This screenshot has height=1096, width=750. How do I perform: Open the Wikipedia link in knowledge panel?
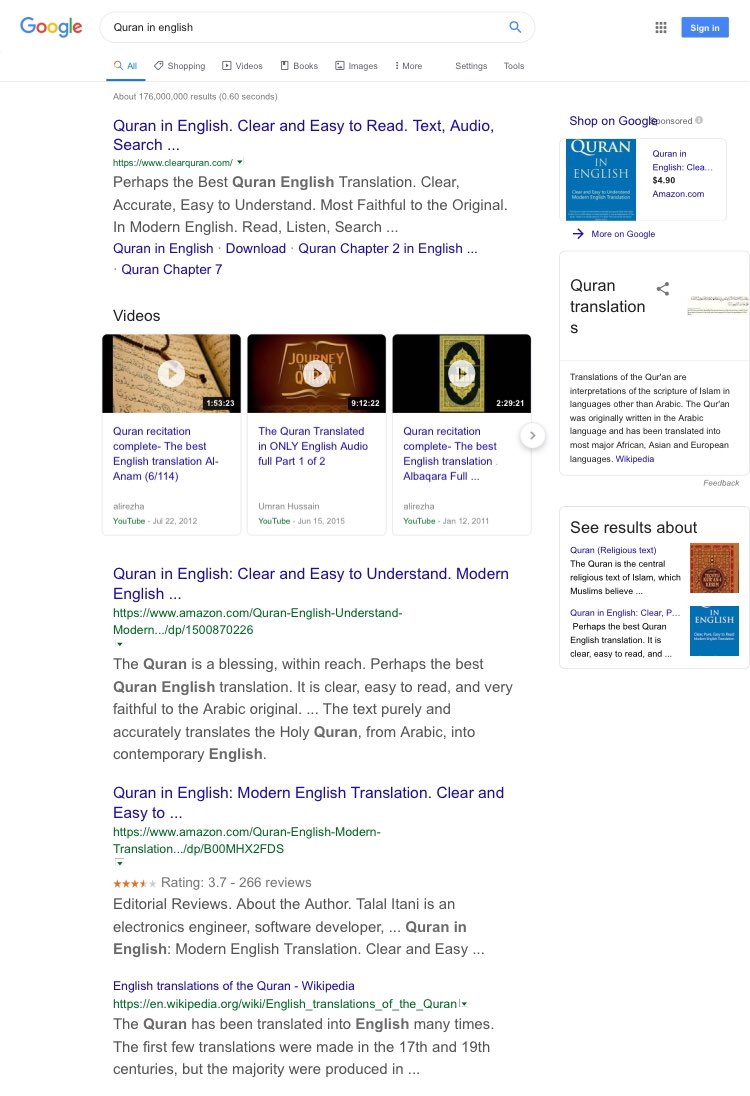635,459
